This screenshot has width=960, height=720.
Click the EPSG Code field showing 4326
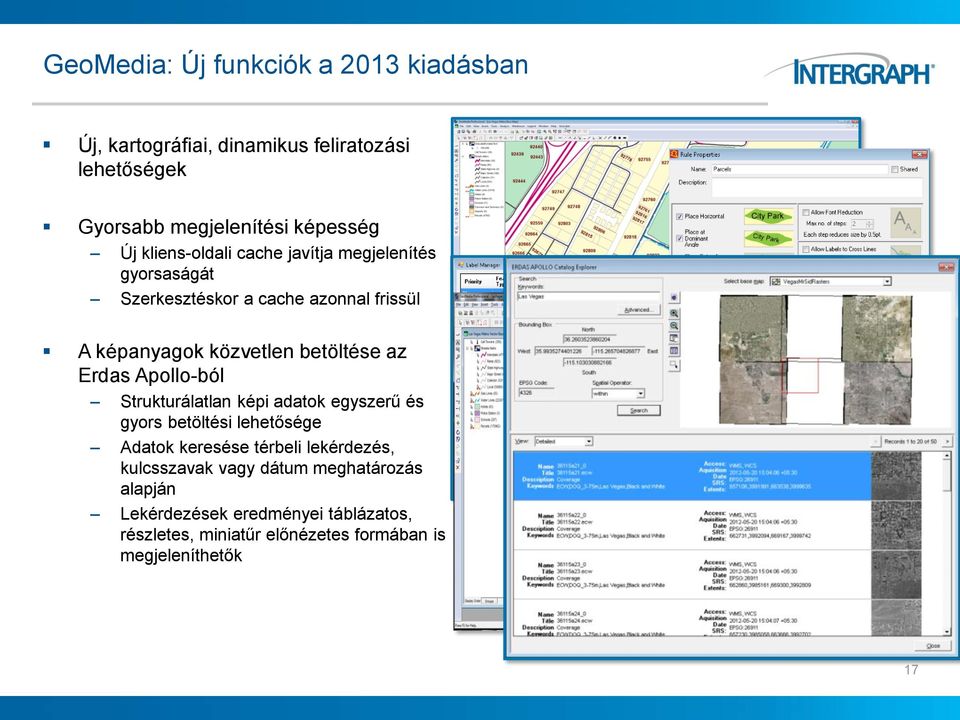(536, 392)
